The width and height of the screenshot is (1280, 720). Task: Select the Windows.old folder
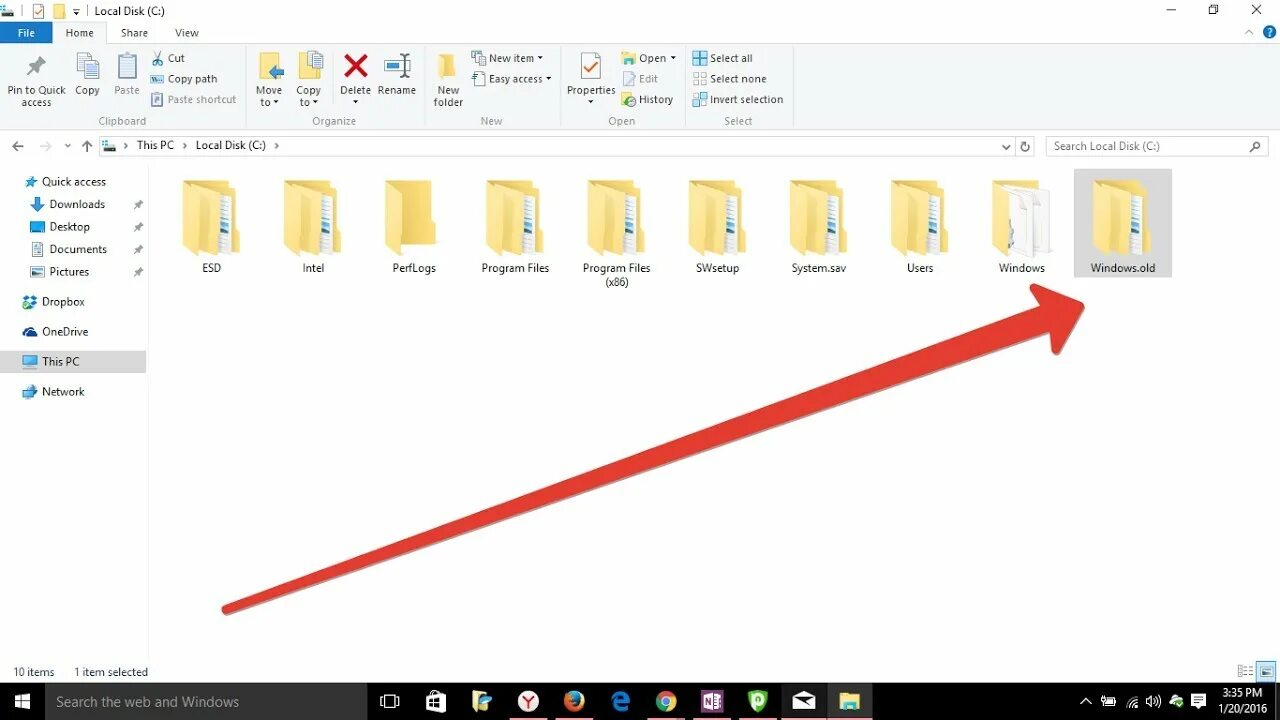(1122, 223)
